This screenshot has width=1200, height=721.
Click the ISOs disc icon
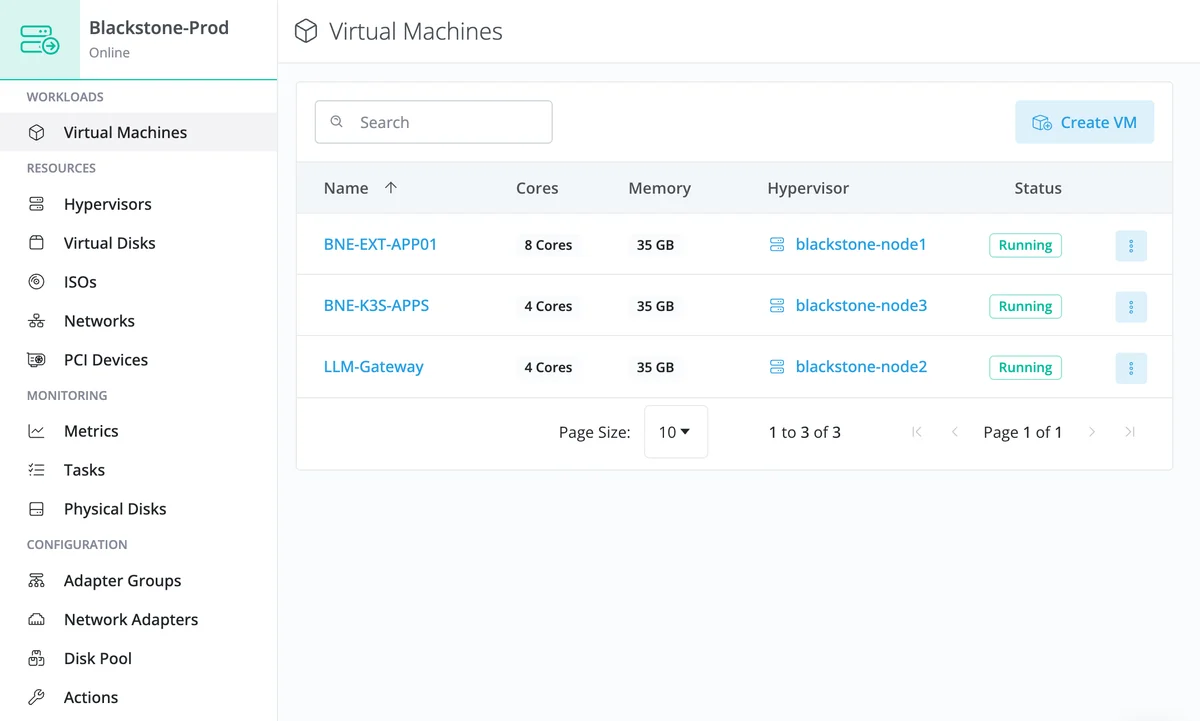click(36, 282)
